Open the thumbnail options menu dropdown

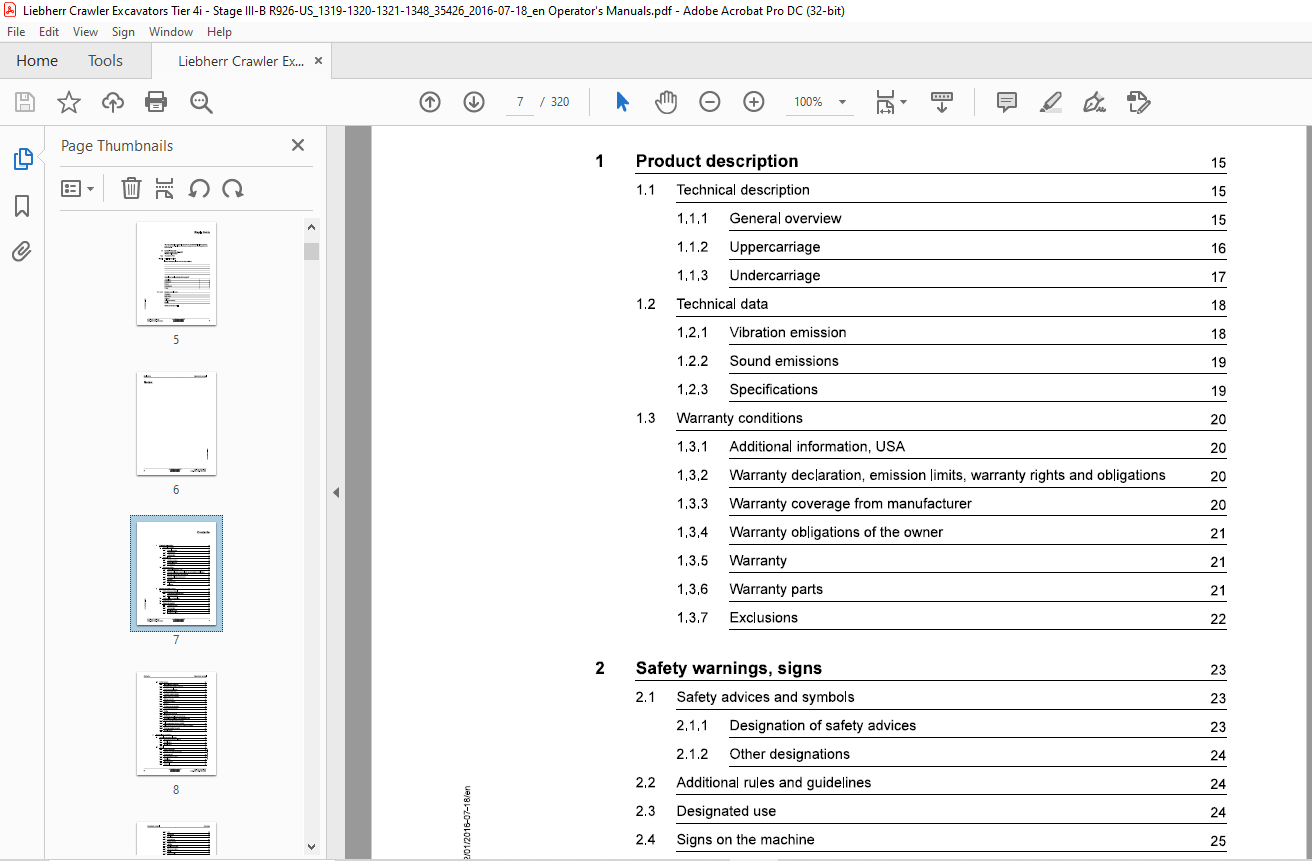pyautogui.click(x=78, y=188)
